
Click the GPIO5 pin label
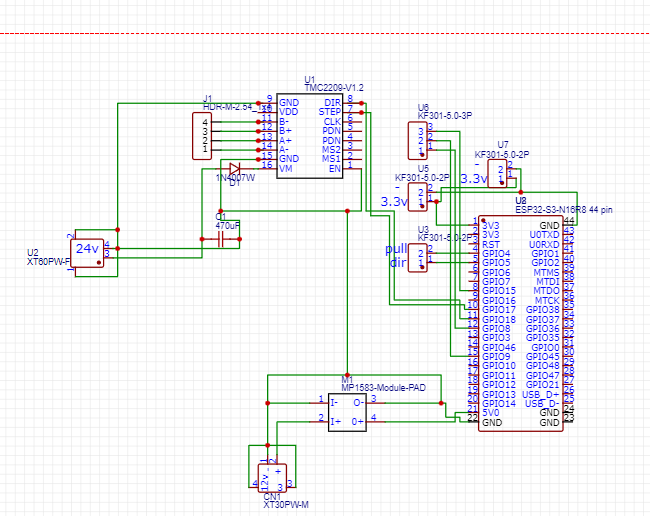click(x=496, y=263)
